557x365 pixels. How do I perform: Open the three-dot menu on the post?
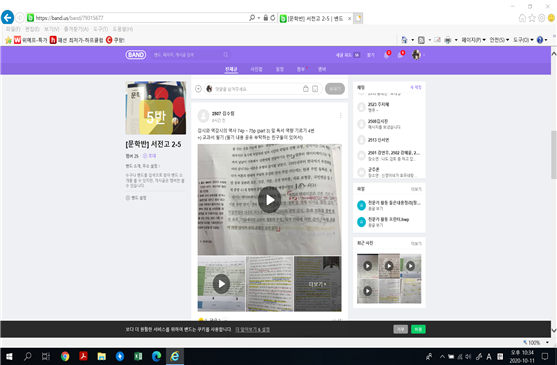coord(340,115)
